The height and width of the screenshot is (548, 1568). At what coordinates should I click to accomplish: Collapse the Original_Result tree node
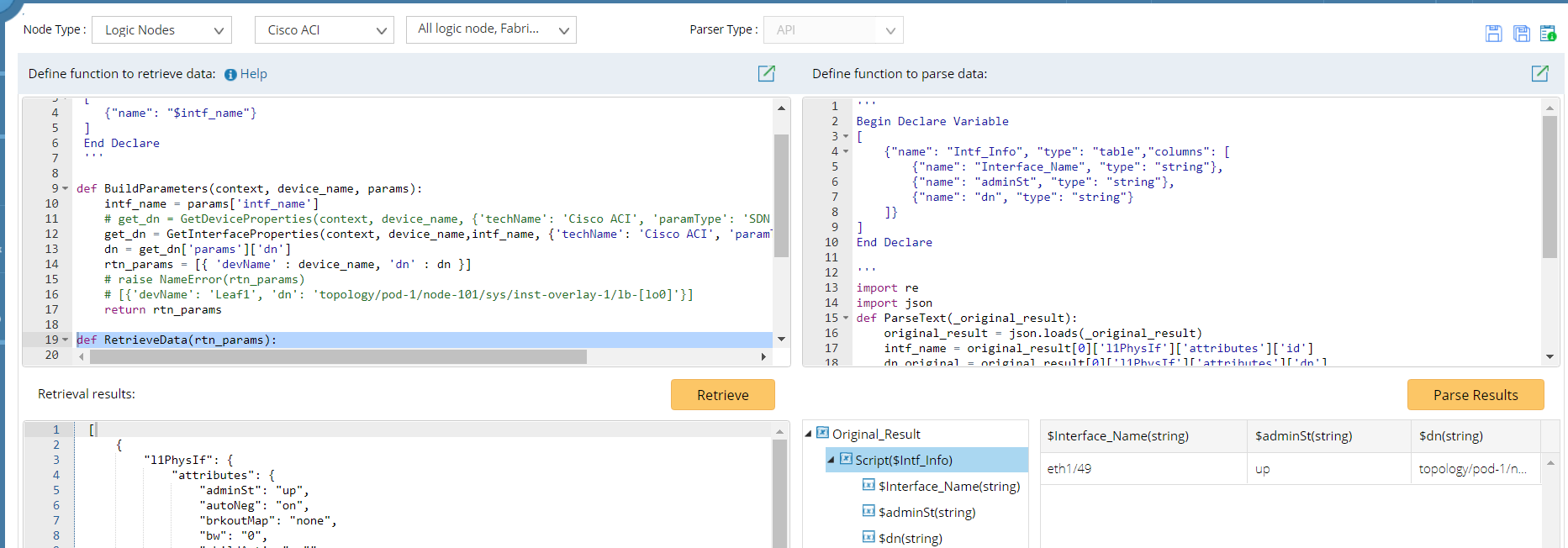pos(809,434)
